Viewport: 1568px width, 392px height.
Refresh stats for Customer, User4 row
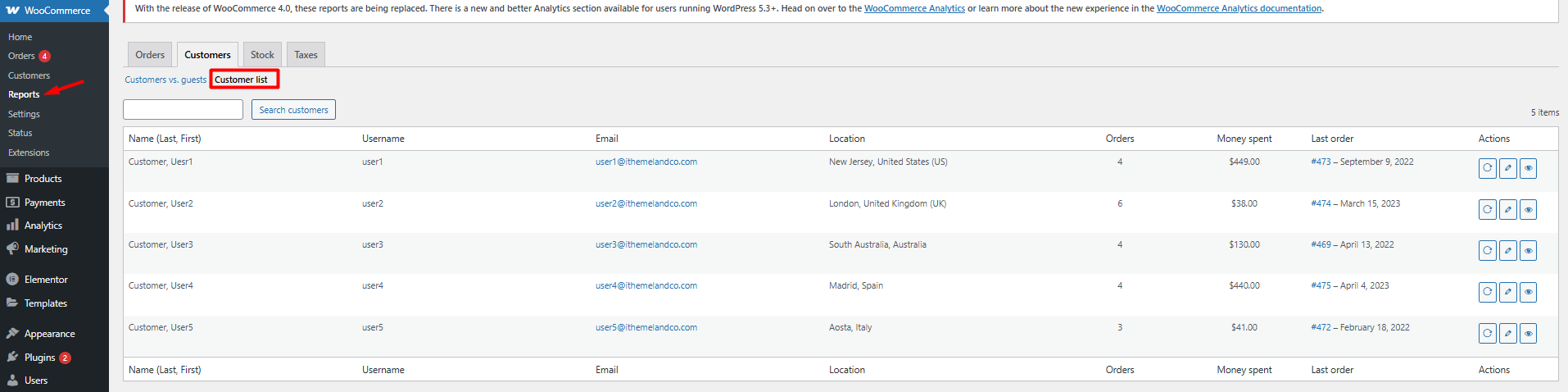[1488, 292]
